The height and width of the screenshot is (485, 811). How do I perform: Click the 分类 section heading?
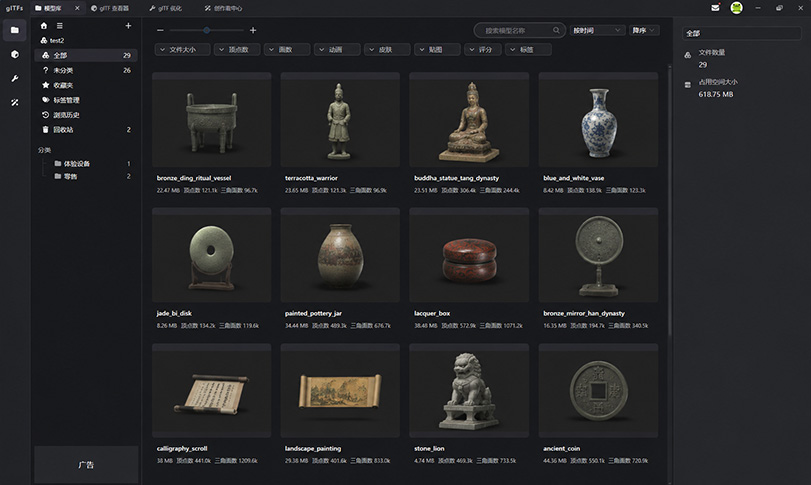pos(44,150)
